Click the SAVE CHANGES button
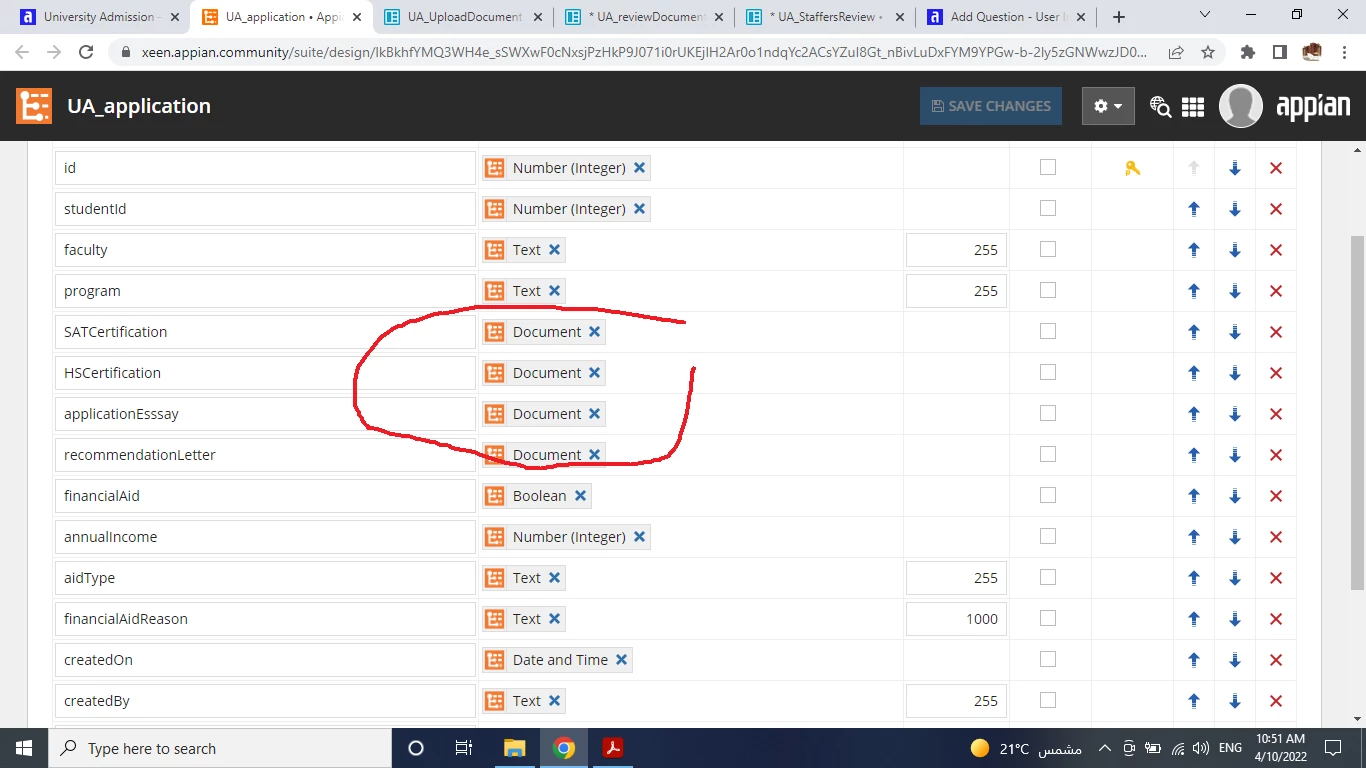The image size is (1366, 768). tap(991, 106)
